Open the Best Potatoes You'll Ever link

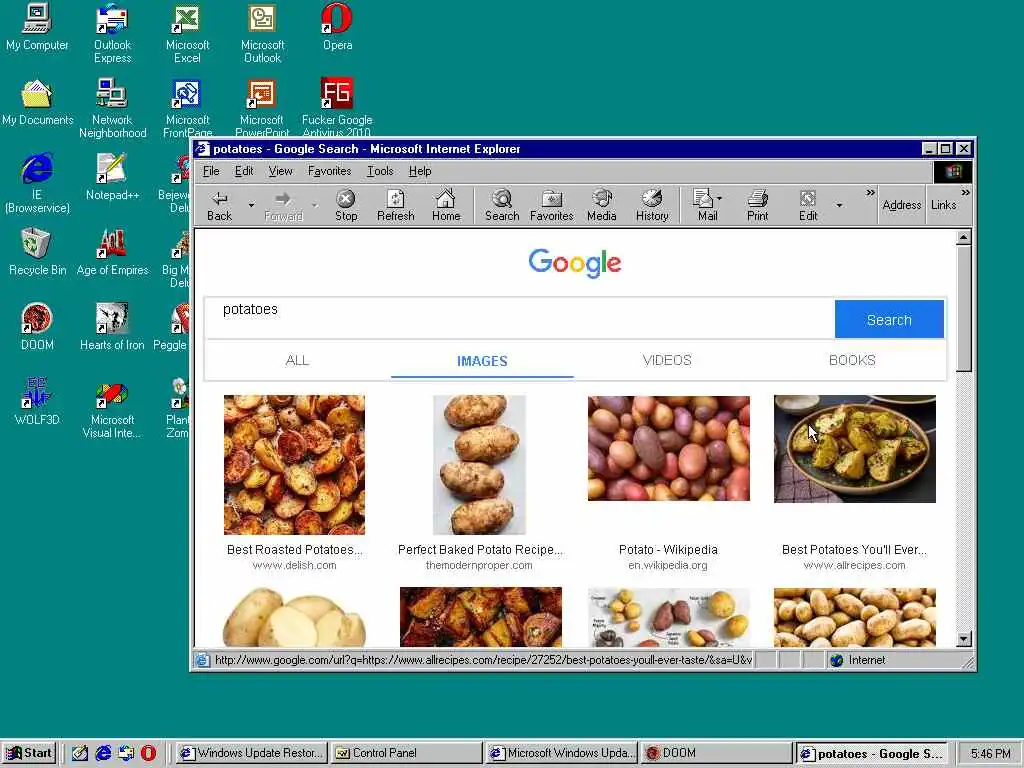[854, 550]
